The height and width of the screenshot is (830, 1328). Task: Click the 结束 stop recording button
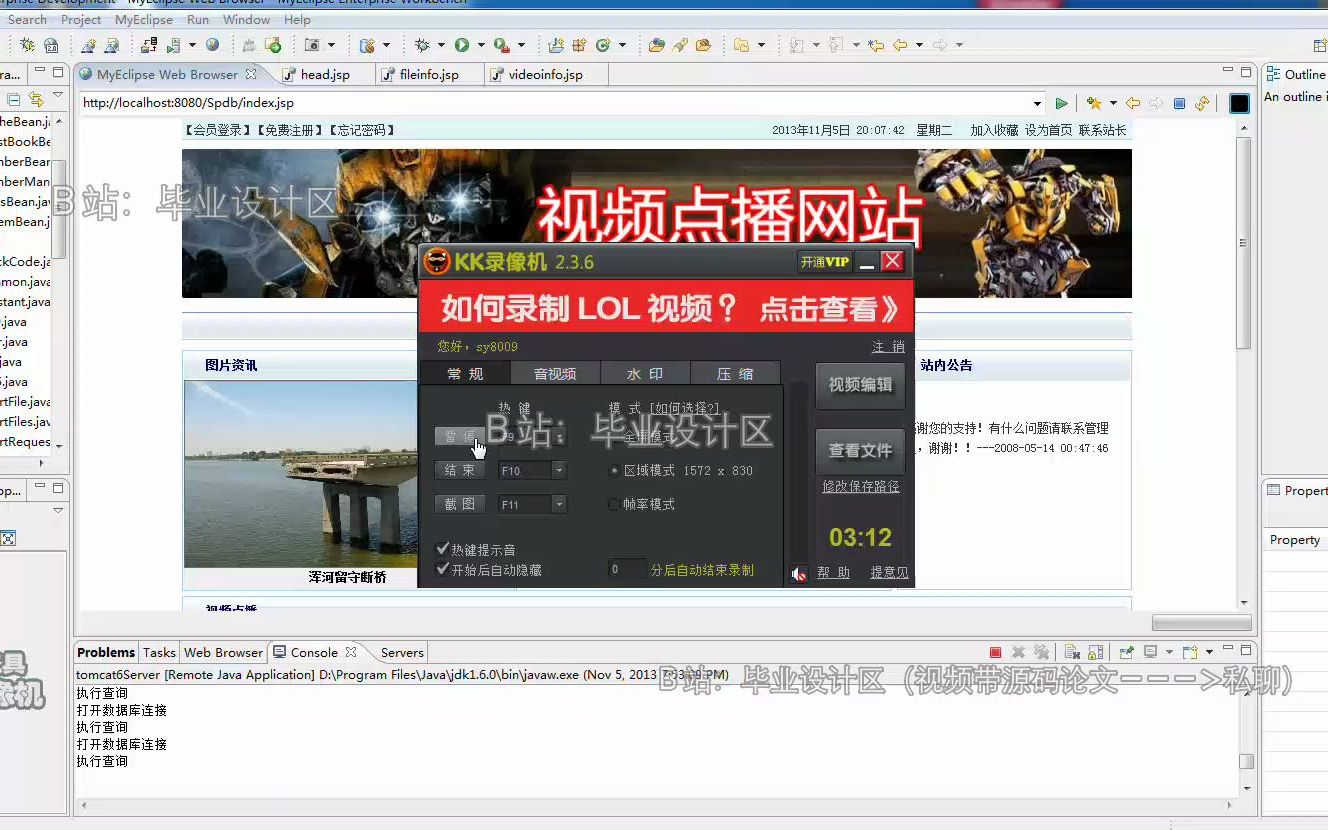[x=460, y=470]
